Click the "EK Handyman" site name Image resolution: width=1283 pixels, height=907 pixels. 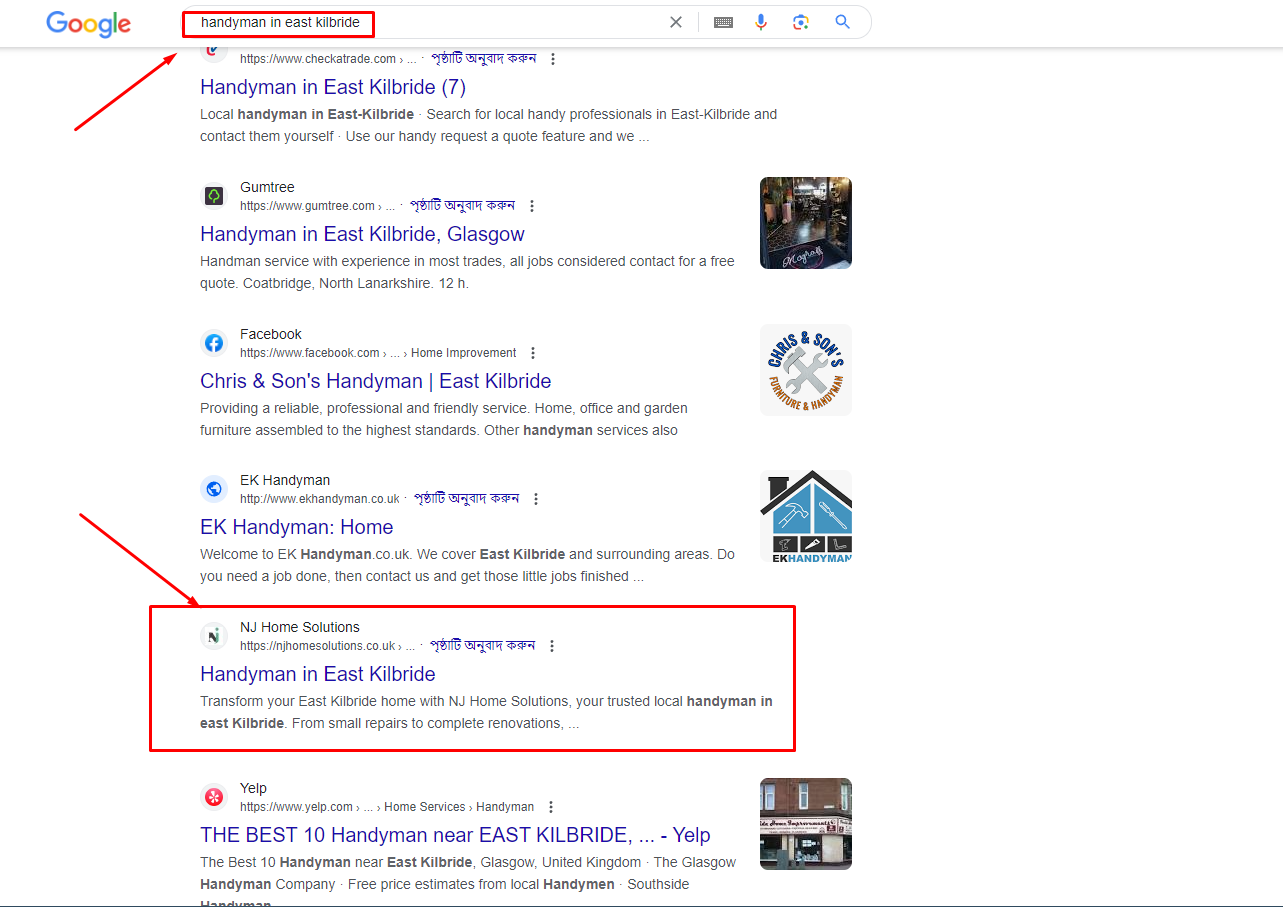point(285,480)
